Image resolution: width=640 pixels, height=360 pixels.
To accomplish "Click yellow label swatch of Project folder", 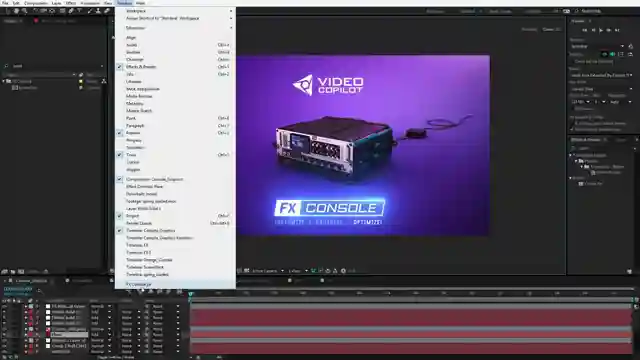I will tap(81, 81).
